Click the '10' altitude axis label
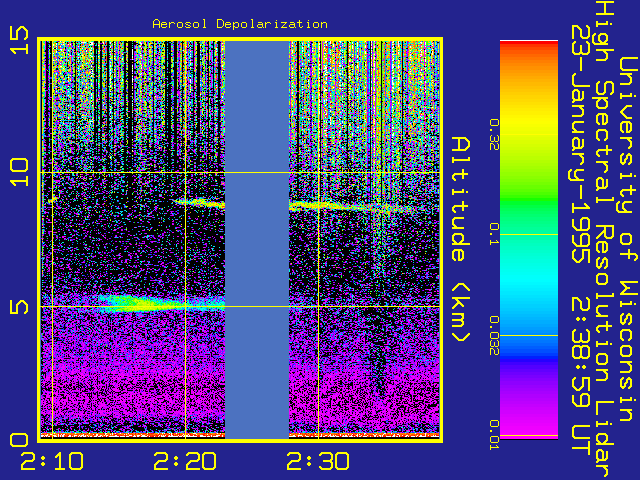Viewport: 640px width, 480px height. point(20,172)
